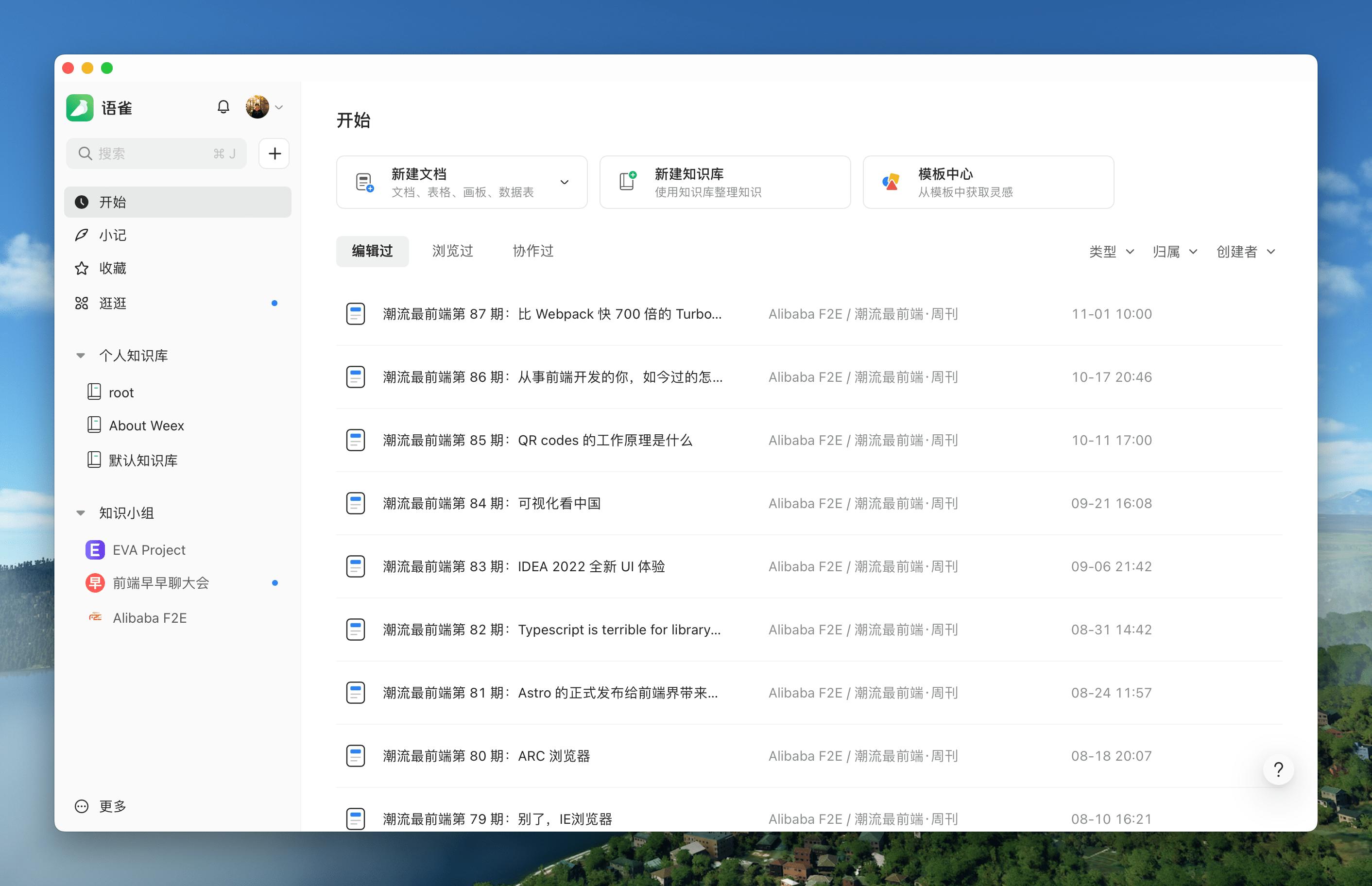1372x886 pixels.
Task: Switch to the 浏览过 tab
Action: tap(451, 251)
